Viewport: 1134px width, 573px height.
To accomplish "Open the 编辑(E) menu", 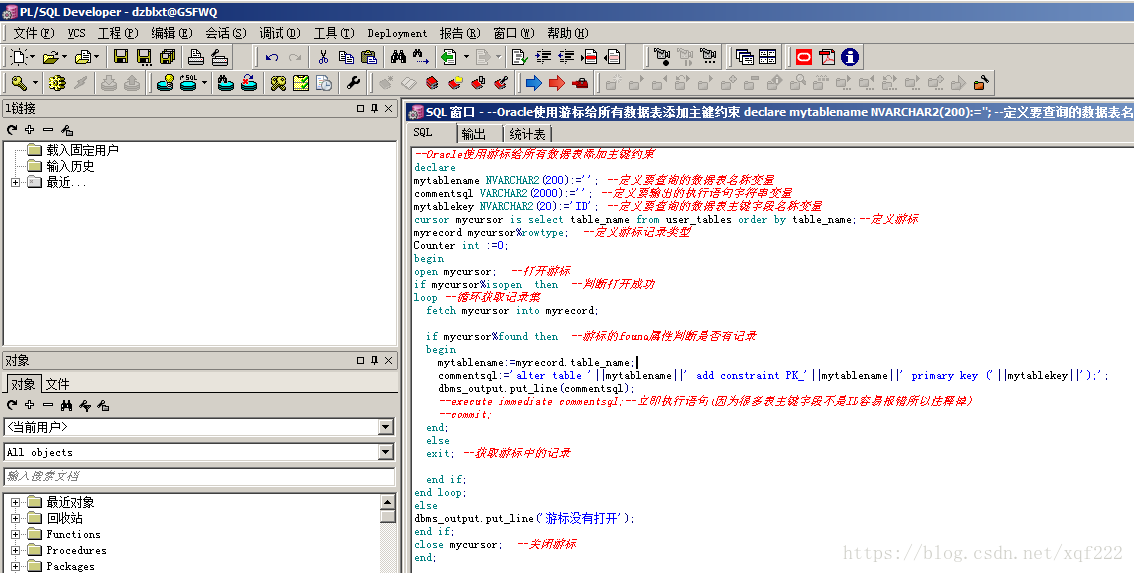I will pyautogui.click(x=172, y=33).
